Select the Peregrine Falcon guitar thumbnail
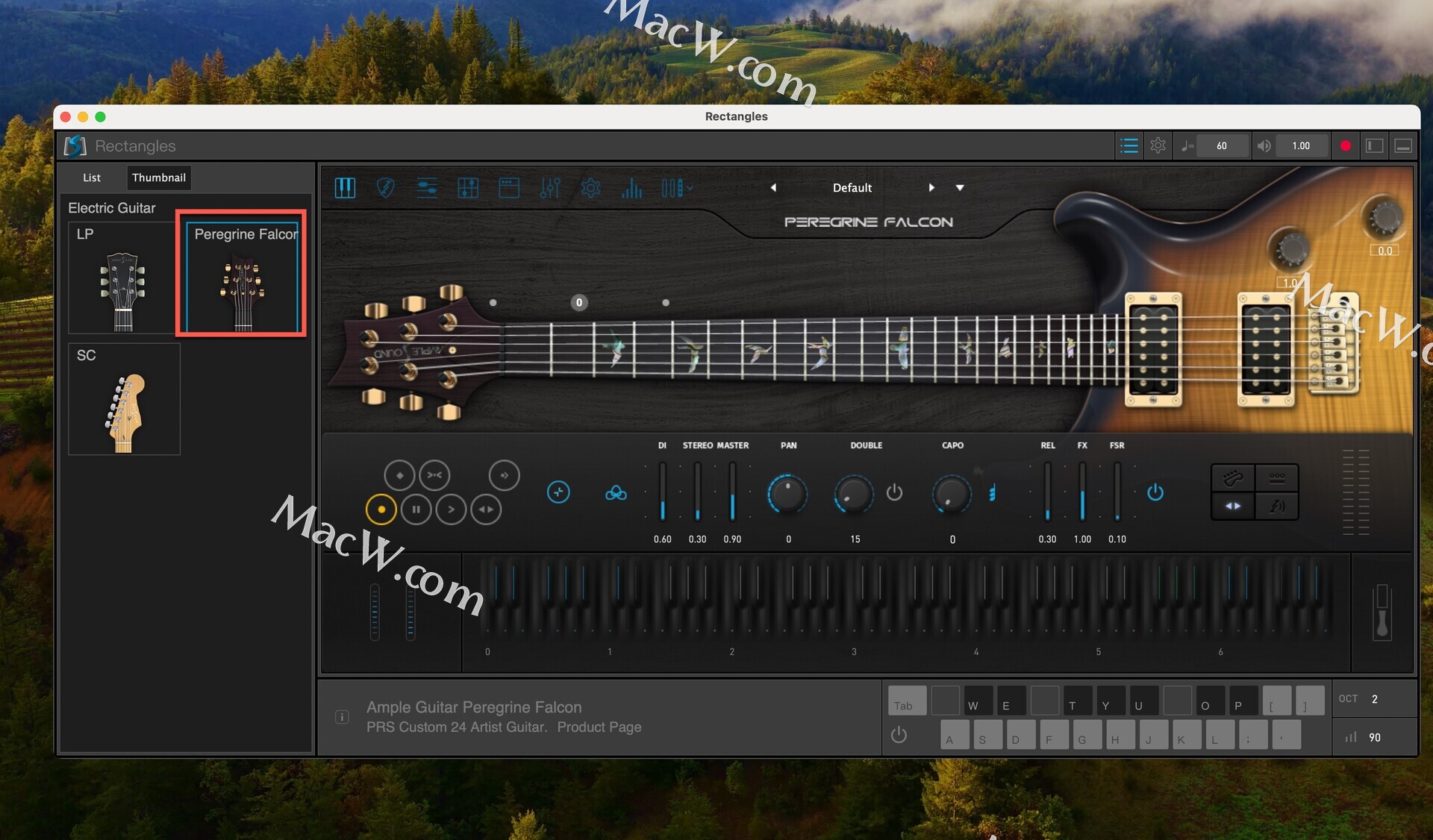Image resolution: width=1433 pixels, height=840 pixels. pyautogui.click(x=242, y=278)
